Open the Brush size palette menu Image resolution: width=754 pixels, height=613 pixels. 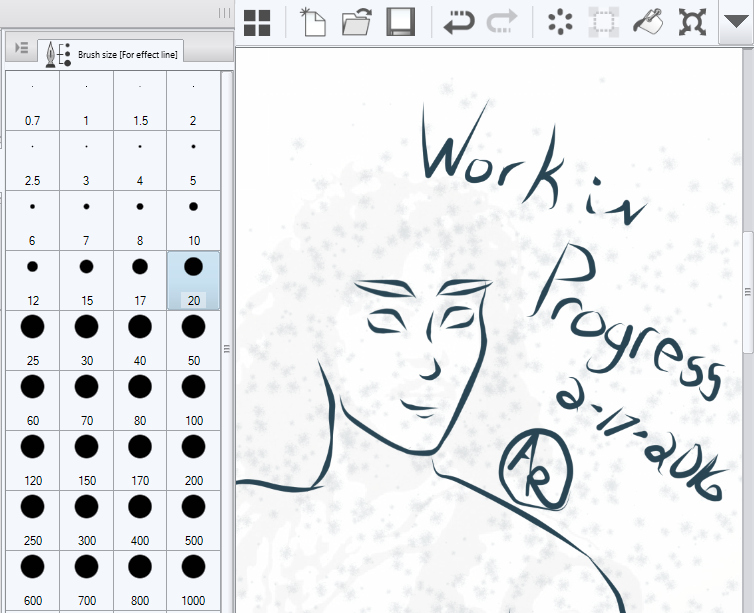22,48
